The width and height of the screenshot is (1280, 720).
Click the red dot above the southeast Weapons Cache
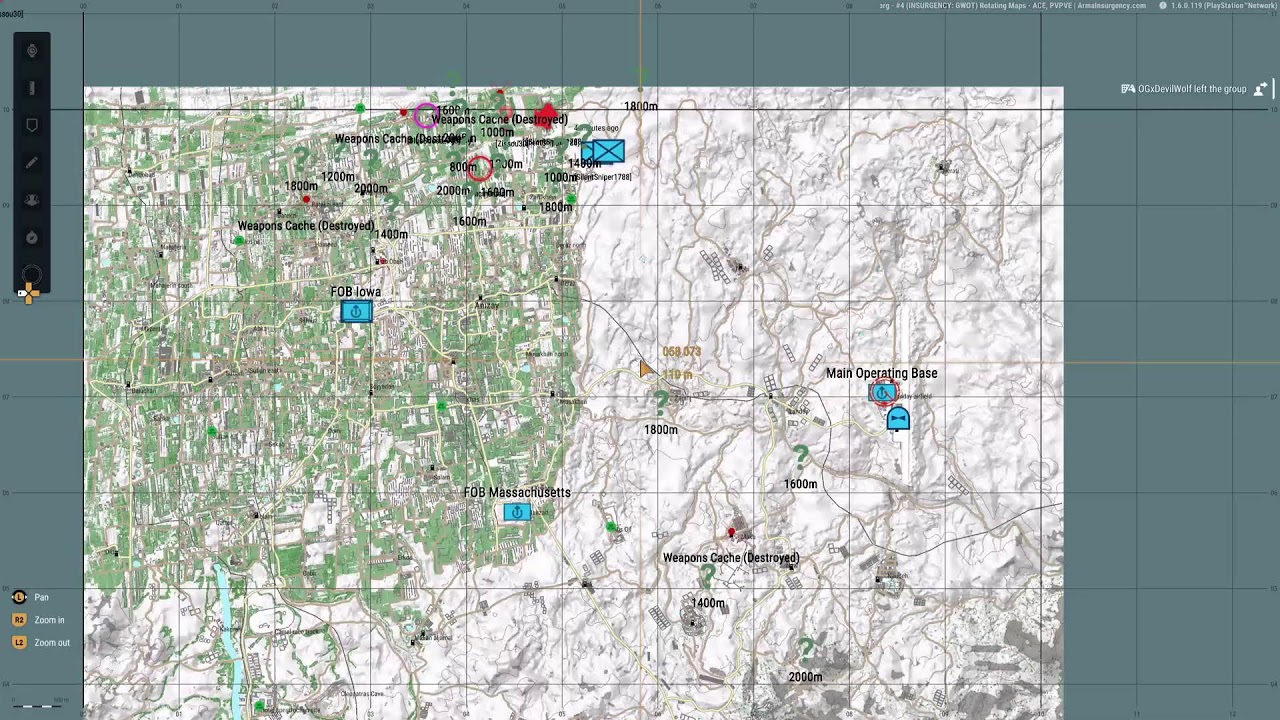pyautogui.click(x=731, y=533)
